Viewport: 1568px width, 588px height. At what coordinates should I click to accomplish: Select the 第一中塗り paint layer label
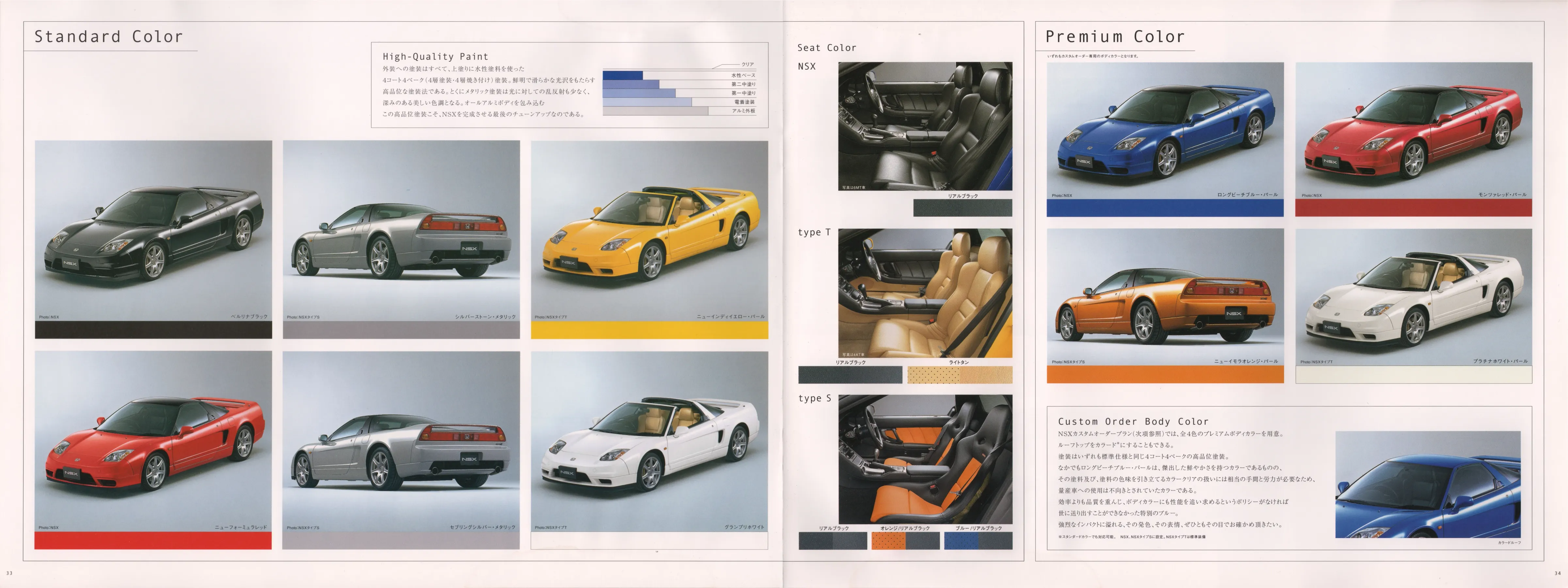pos(743,93)
